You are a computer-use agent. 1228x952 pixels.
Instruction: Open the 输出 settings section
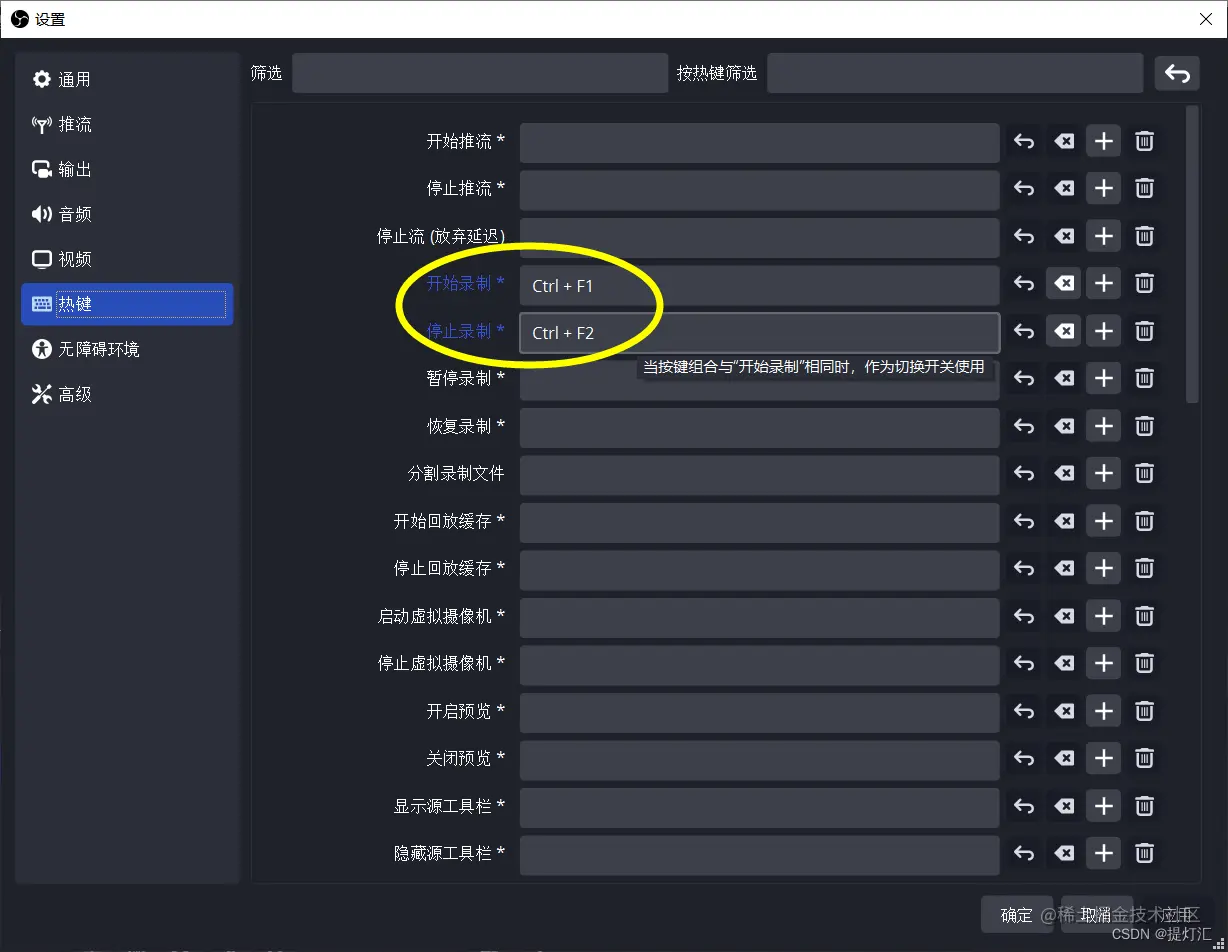coord(127,169)
